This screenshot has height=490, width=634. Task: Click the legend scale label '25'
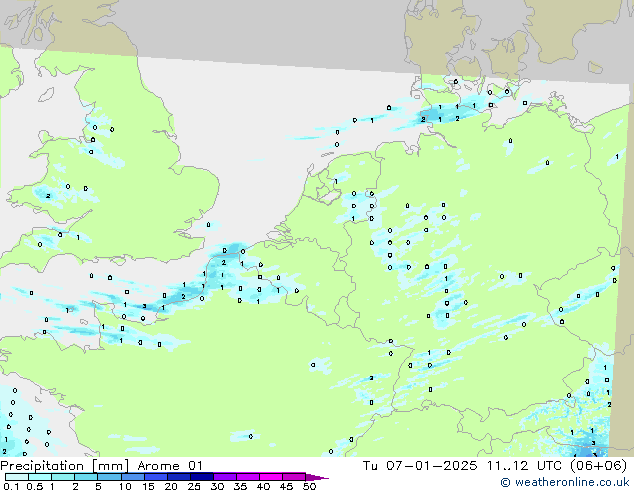coord(194,486)
